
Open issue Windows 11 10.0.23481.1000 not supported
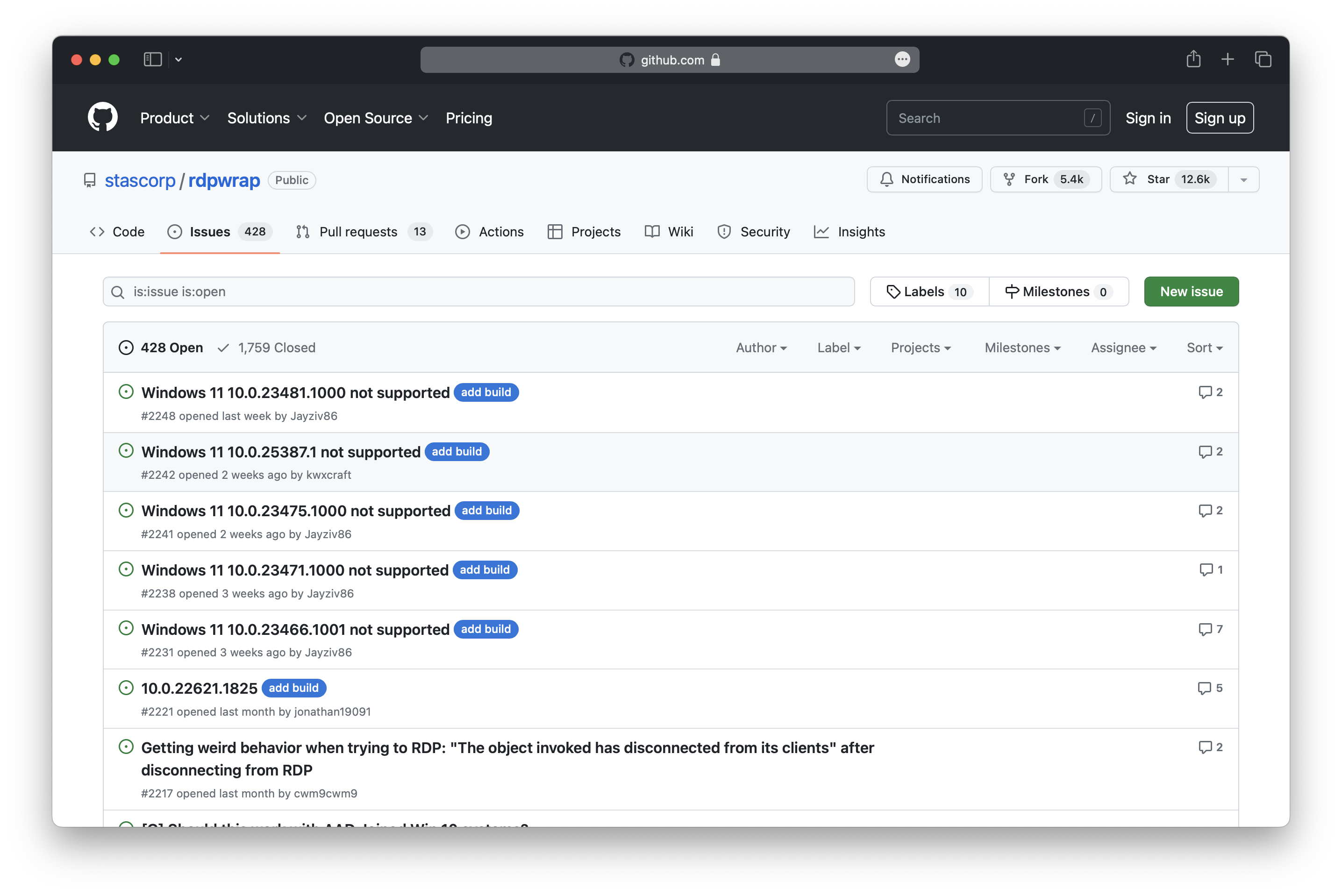point(295,392)
